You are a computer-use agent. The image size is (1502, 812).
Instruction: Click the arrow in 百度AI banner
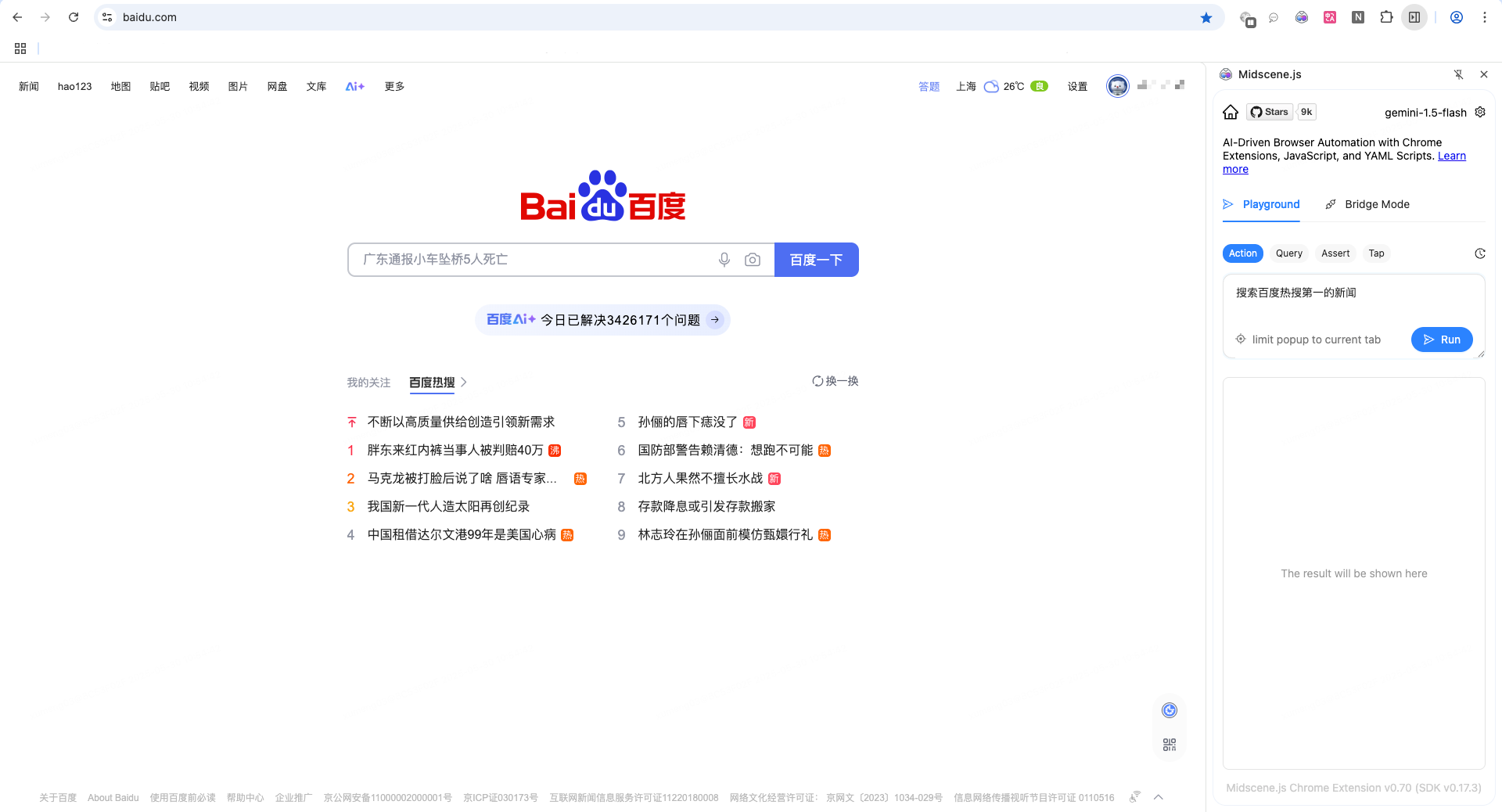[x=715, y=320]
